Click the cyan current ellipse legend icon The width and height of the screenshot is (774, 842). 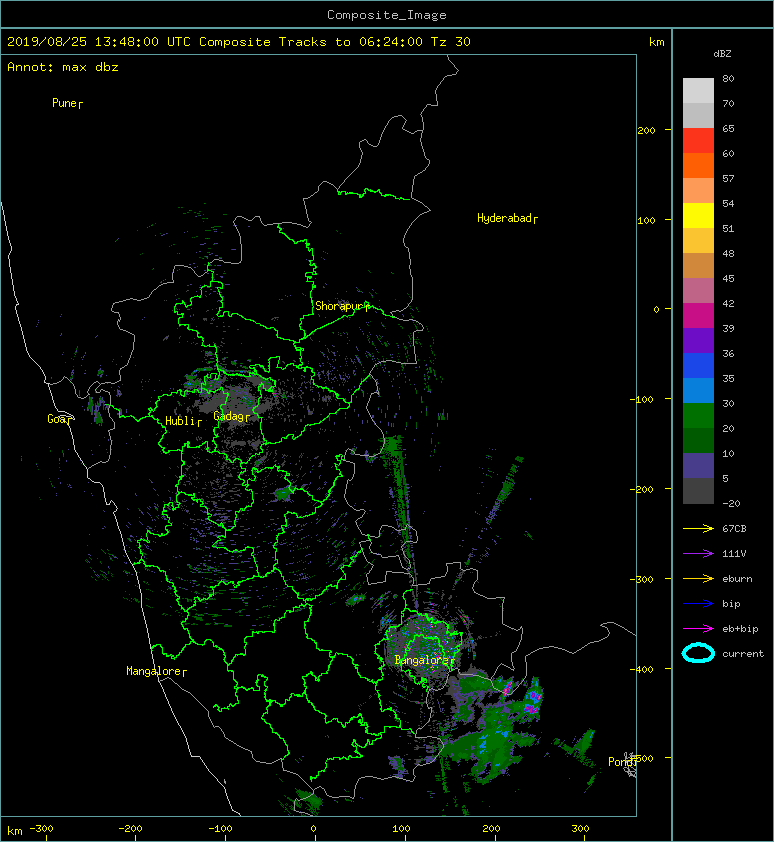click(x=698, y=653)
